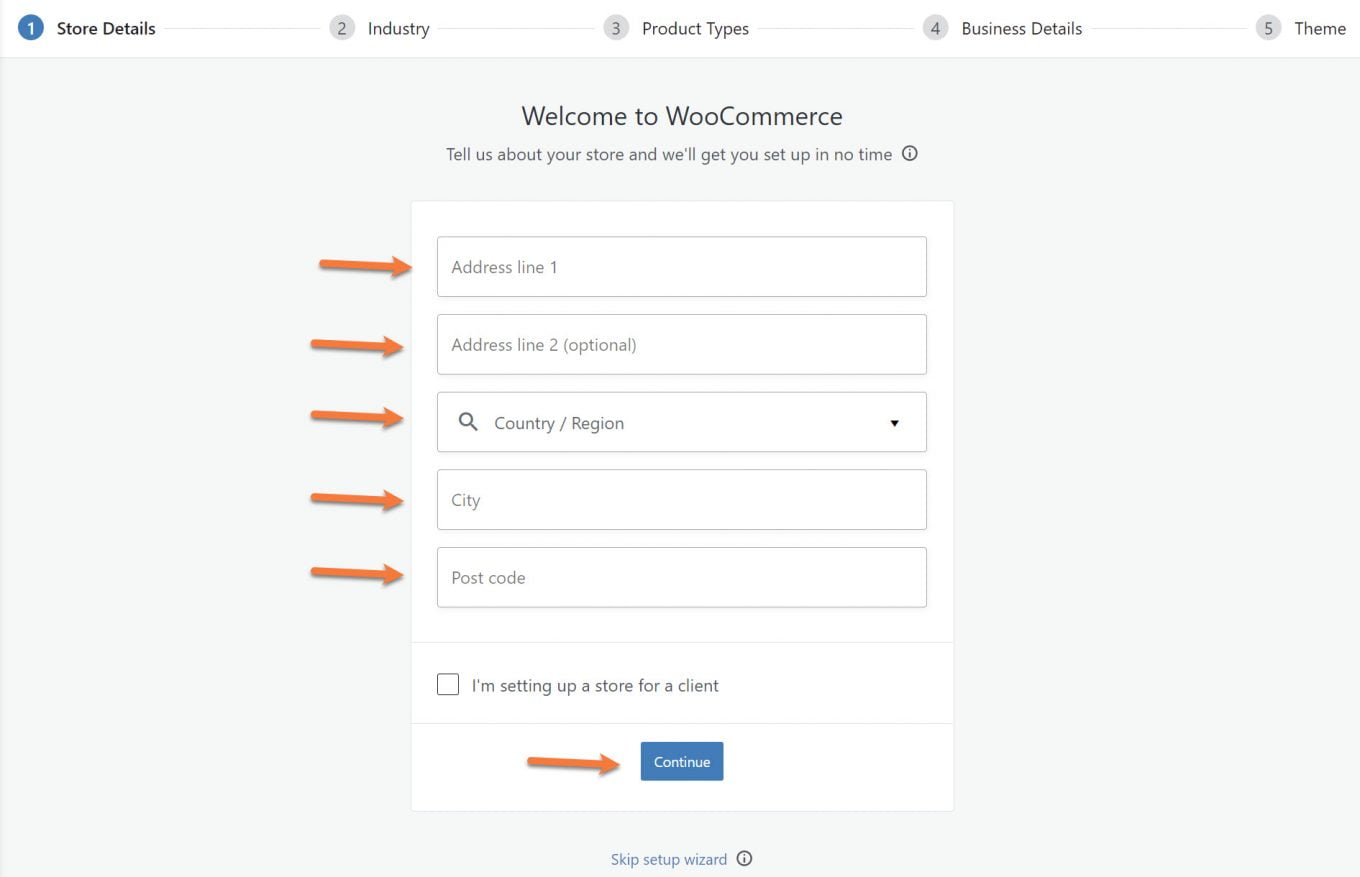Image resolution: width=1360 pixels, height=877 pixels.
Task: Click the step 4 number circle
Action: 935,28
